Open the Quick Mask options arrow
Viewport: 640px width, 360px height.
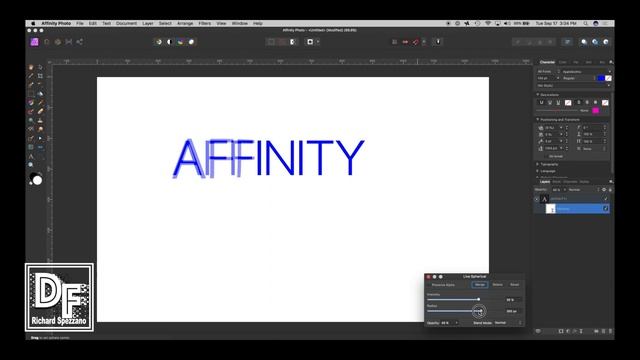pyautogui.click(x=318, y=42)
